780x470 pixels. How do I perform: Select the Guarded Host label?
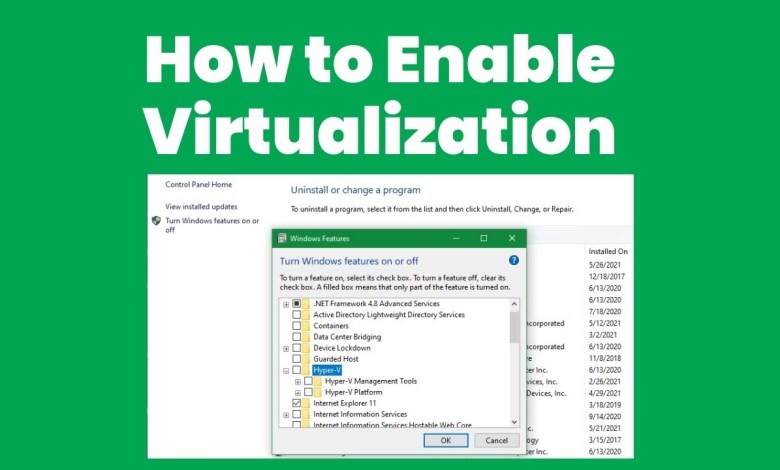pos(336,359)
